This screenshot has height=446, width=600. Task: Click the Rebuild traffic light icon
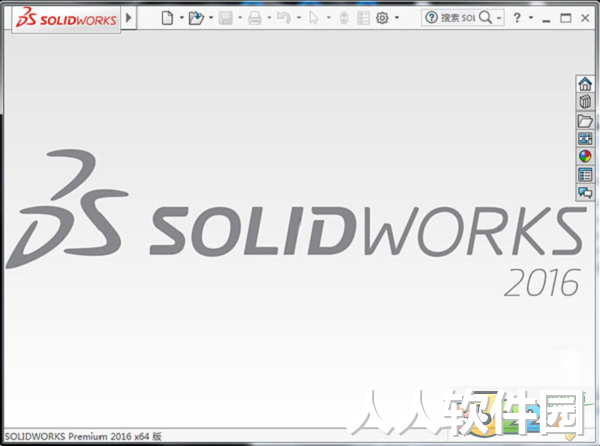click(344, 18)
